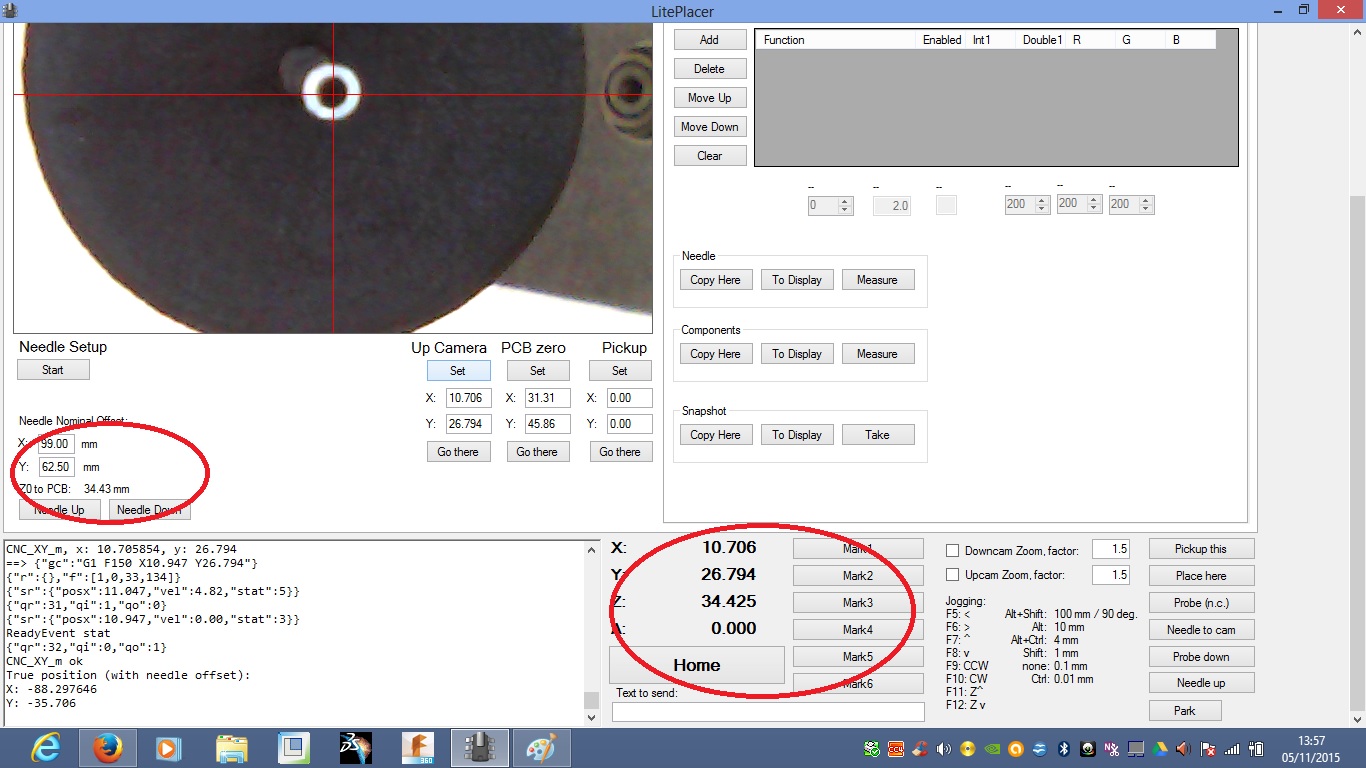The image size is (1366, 768).
Task: Click the PCB zero Y field 45.86
Action: click(548, 424)
